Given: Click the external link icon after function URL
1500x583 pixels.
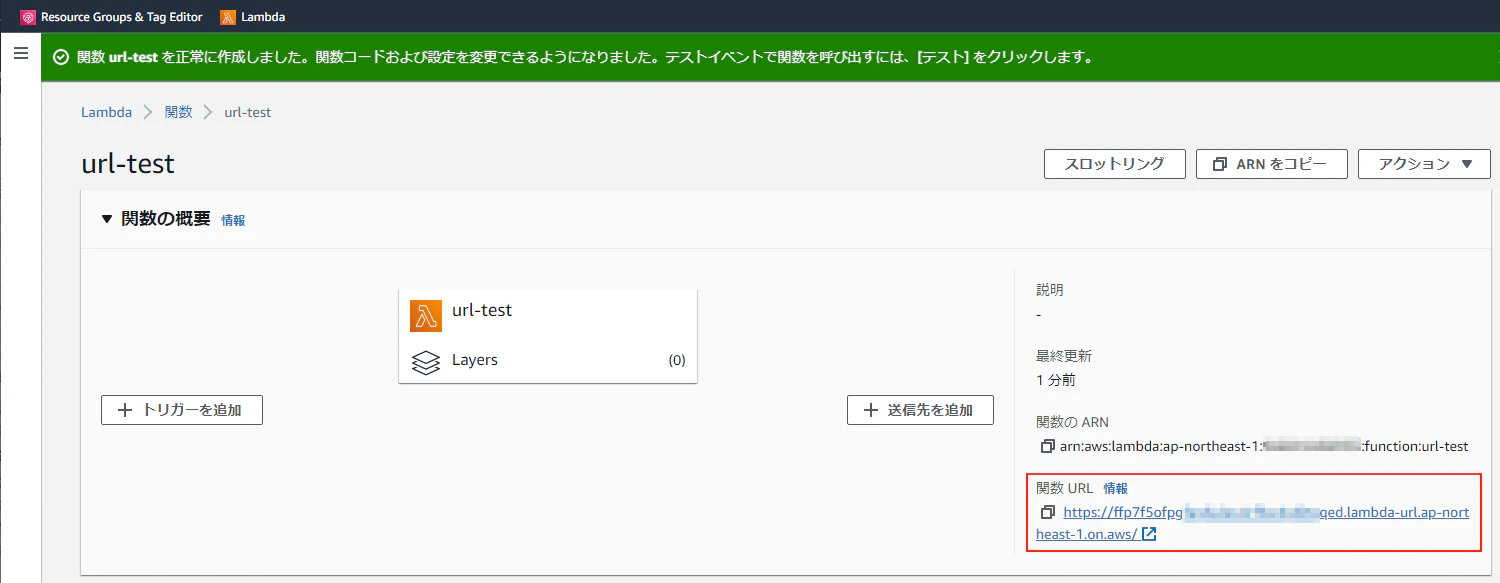Looking at the screenshot, I should [1150, 534].
